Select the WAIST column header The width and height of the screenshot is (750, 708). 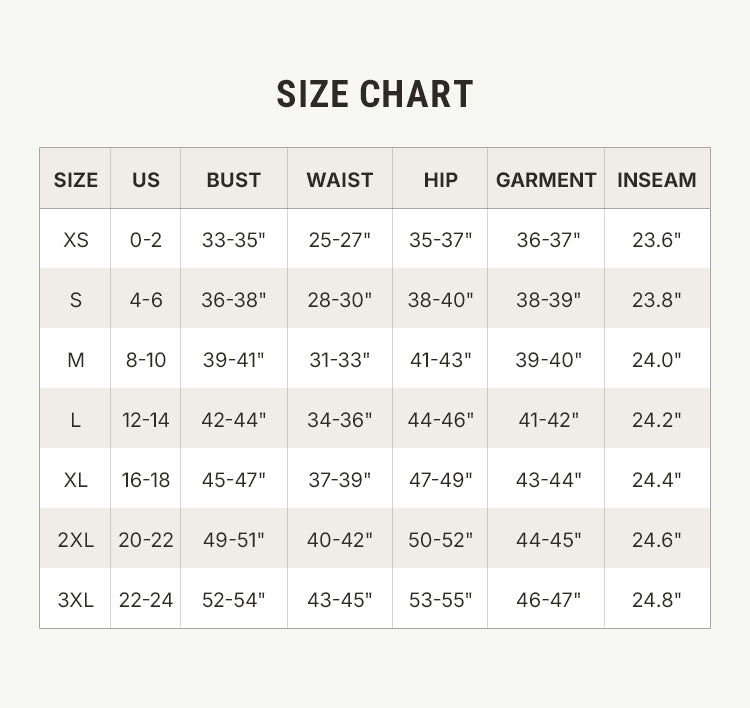[340, 180]
